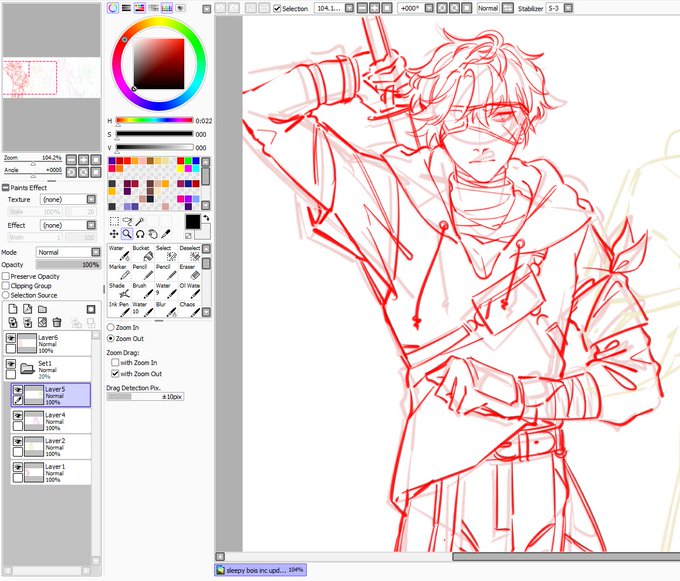The image size is (680, 581).
Task: Click the navigator rotate clockwise button
Action: [84, 172]
